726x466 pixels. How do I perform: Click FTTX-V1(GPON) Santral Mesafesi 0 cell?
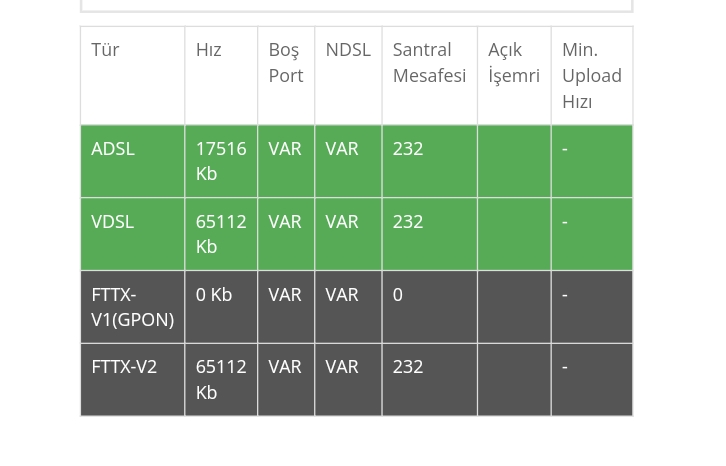point(398,295)
